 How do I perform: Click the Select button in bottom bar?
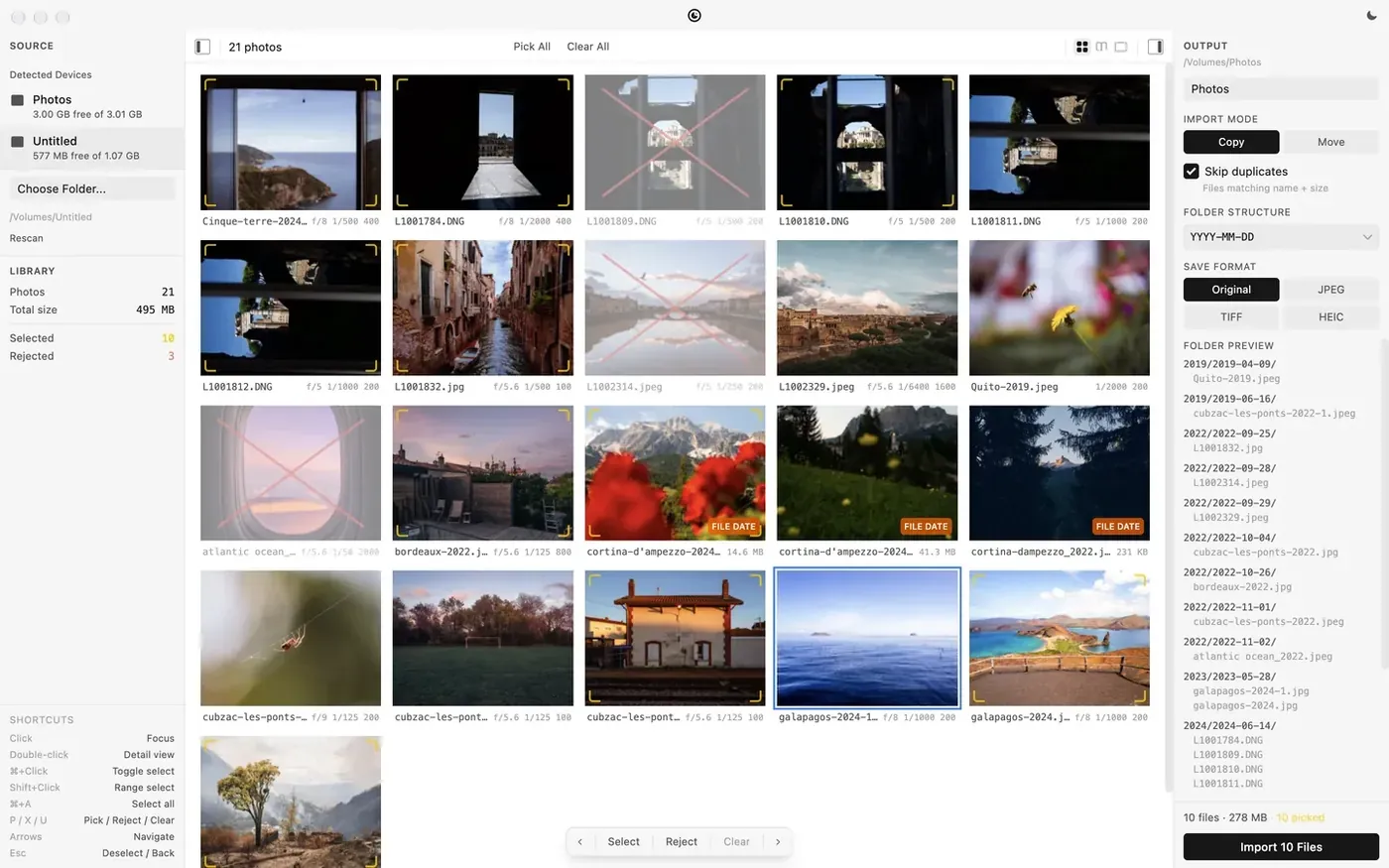pyautogui.click(x=624, y=842)
